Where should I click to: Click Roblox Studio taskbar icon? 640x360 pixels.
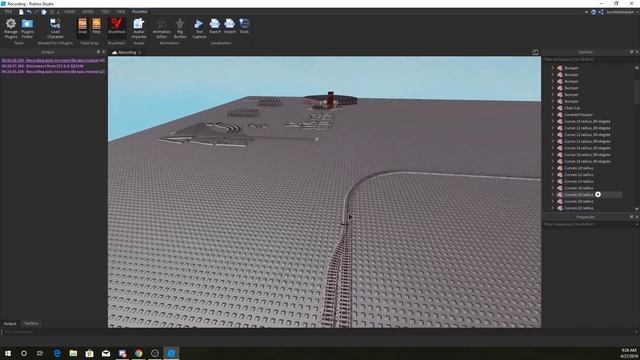(171, 353)
